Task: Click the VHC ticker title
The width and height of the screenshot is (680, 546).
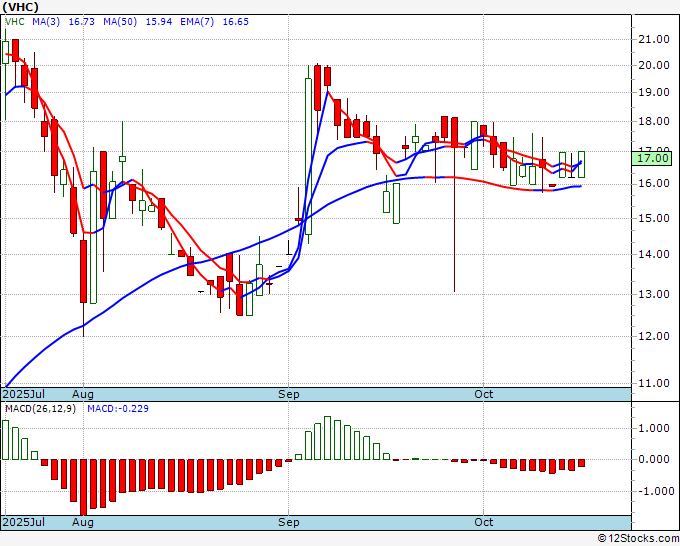Action: 21,7
